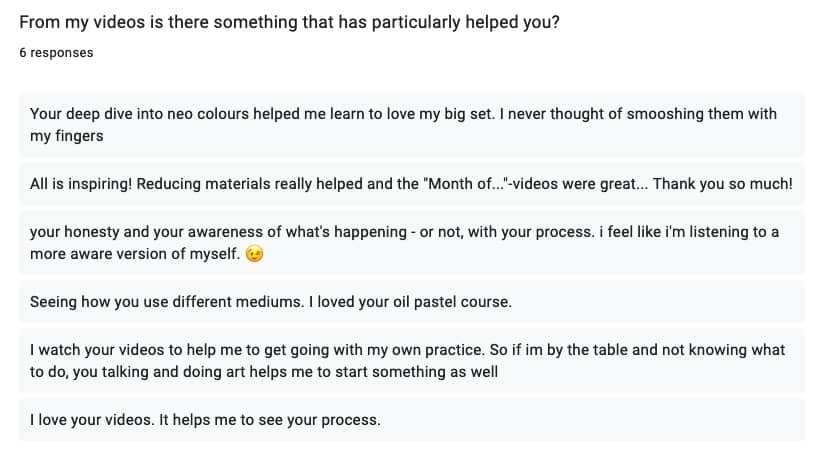Click the response about honesty and awareness
The width and height of the screenshot is (825, 454).
412,243
